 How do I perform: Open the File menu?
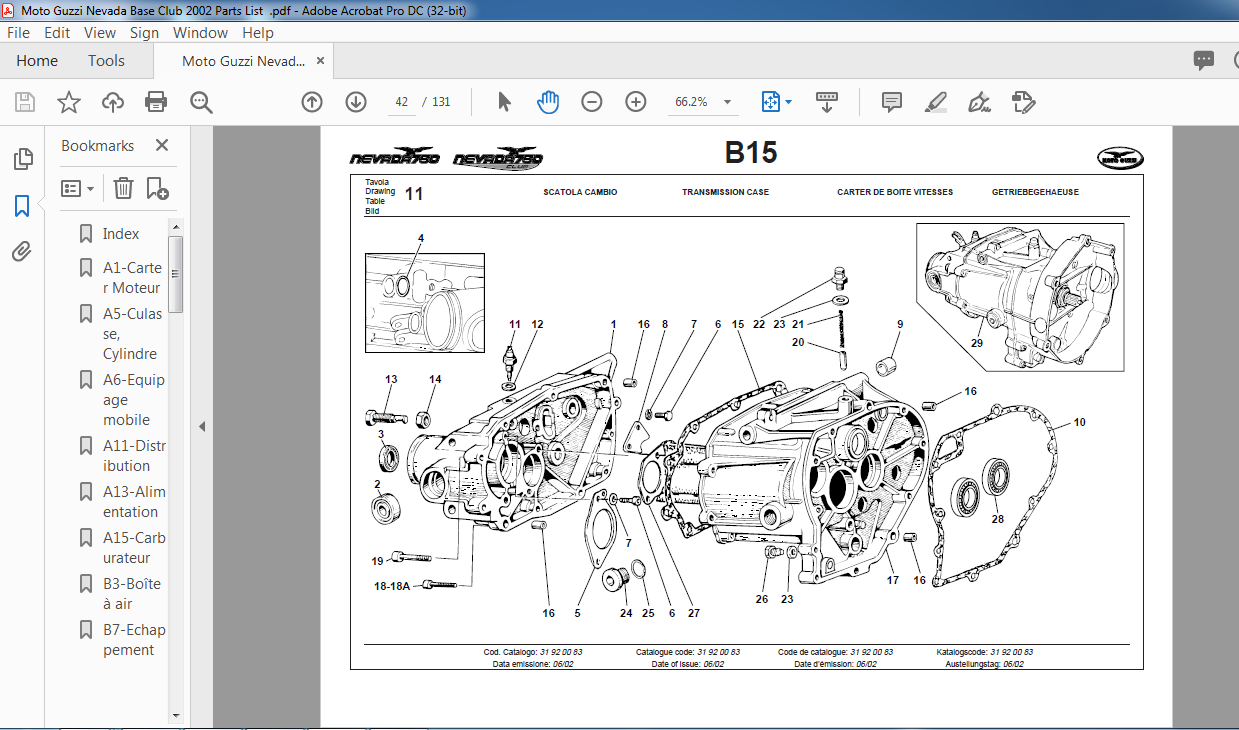[18, 32]
